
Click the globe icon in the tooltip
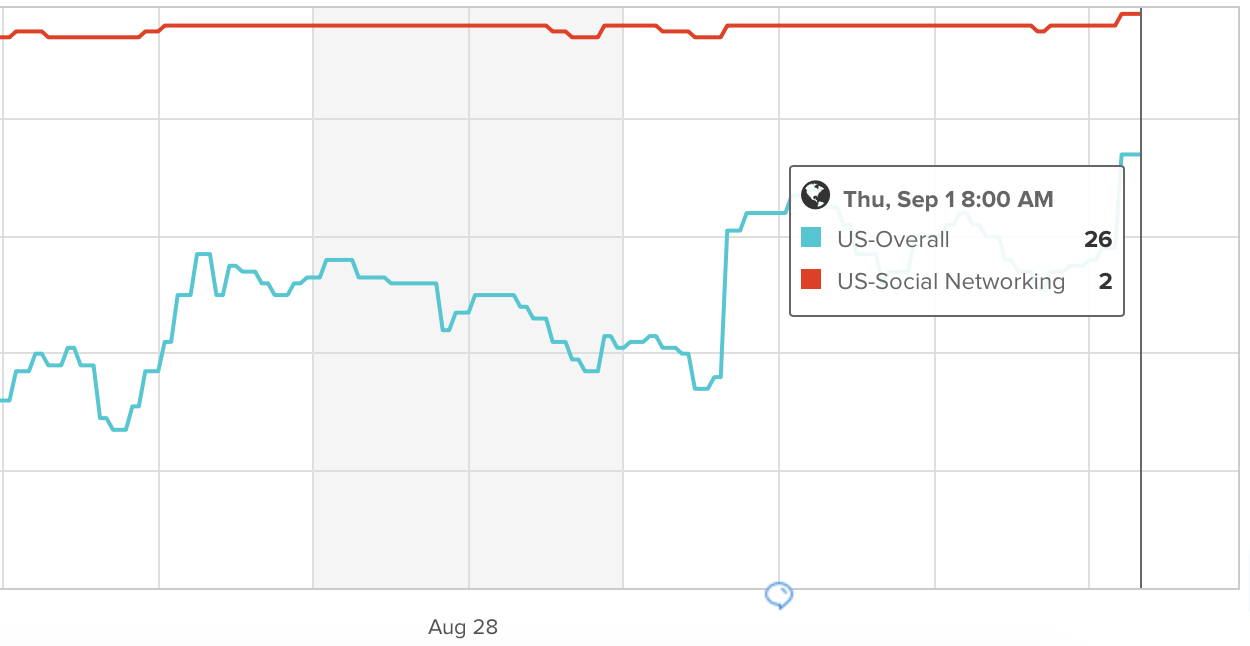[816, 195]
